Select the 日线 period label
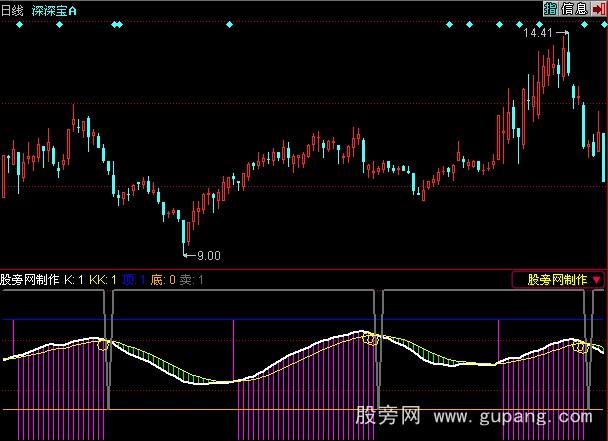The height and width of the screenshot is (441, 608). [13, 8]
